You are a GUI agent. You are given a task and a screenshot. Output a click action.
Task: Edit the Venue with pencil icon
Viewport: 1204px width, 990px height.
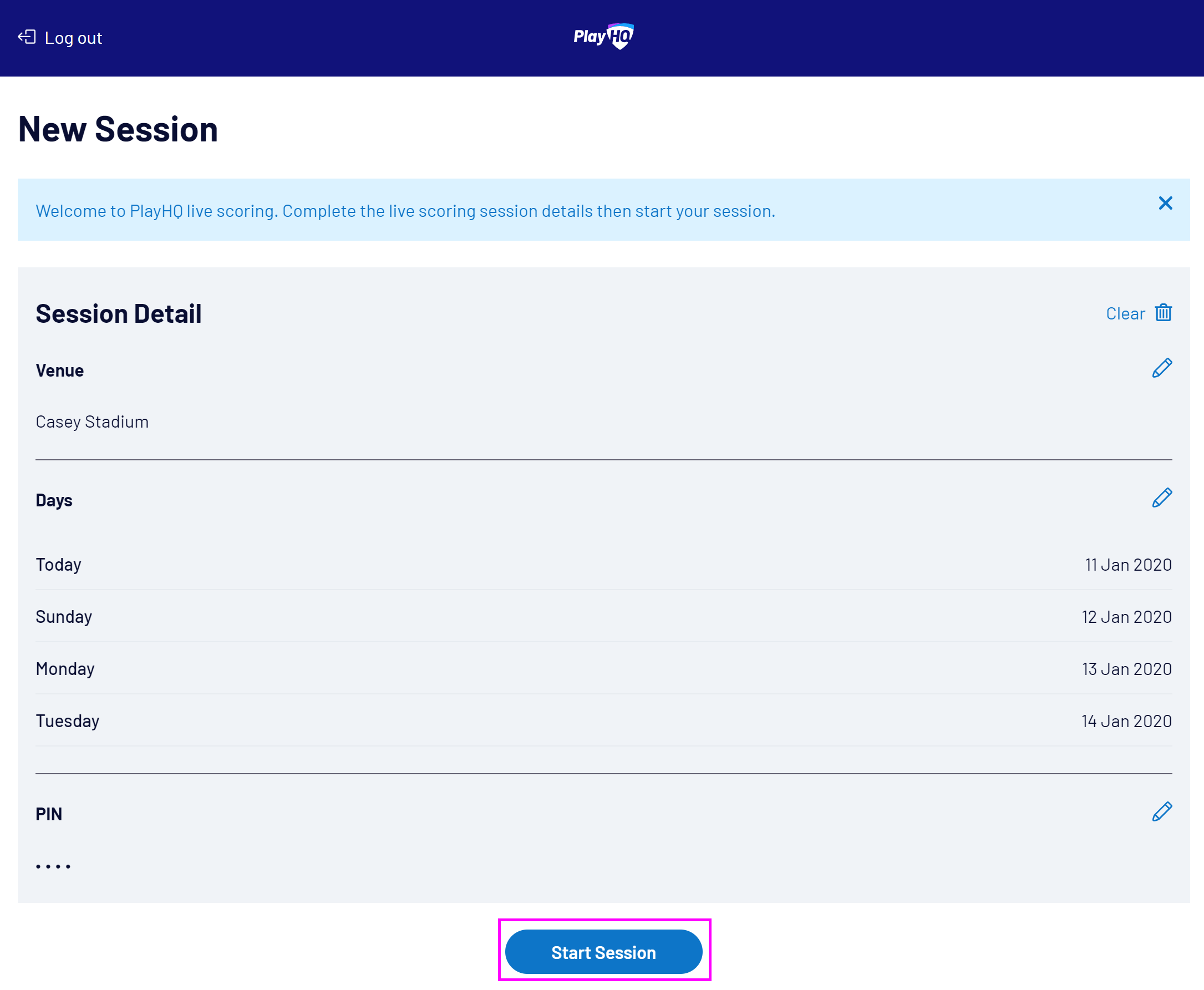[1162, 368]
